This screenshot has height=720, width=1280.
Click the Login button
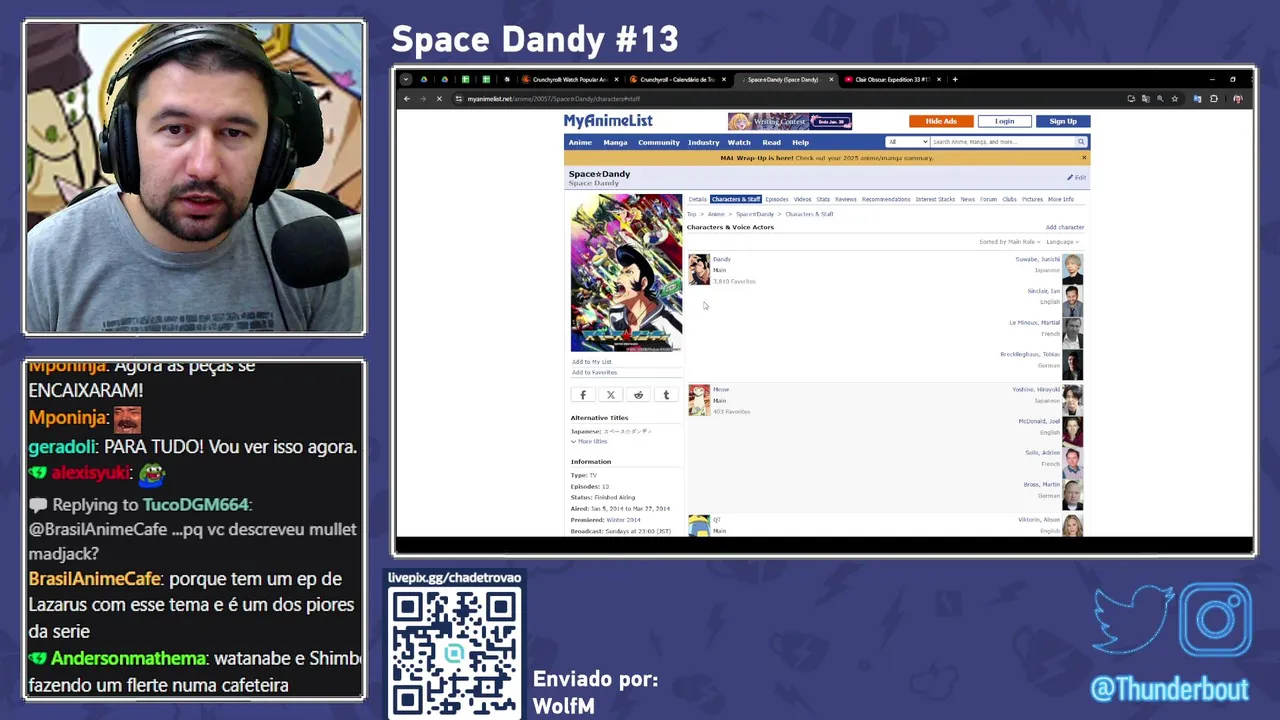(x=1004, y=121)
